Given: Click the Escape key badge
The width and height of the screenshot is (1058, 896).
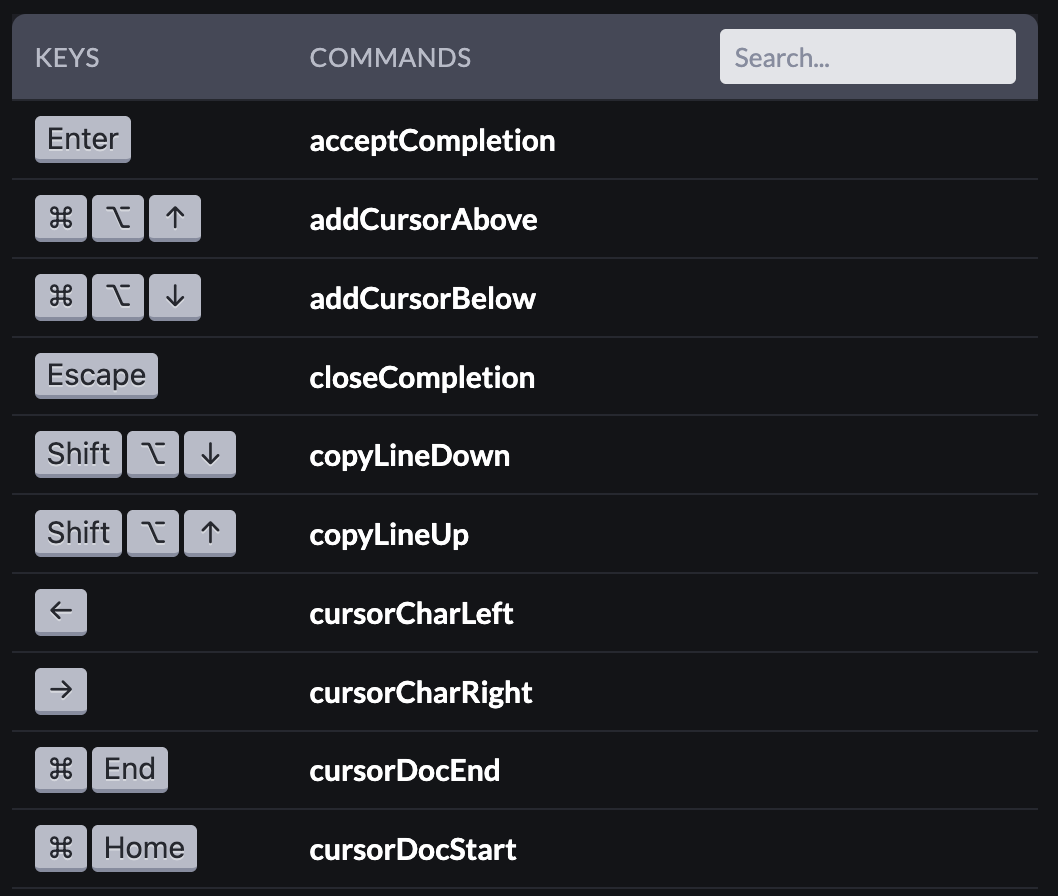Looking at the screenshot, I should coord(96,376).
